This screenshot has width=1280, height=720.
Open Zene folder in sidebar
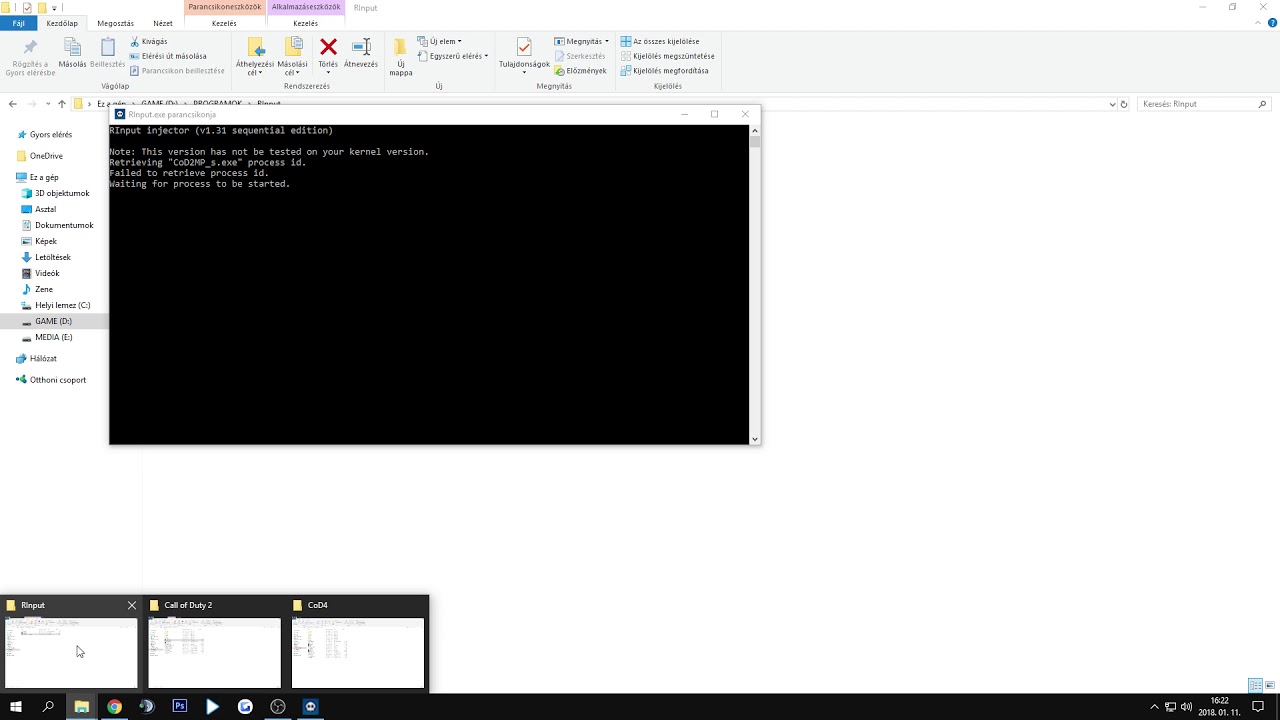click(37, 289)
